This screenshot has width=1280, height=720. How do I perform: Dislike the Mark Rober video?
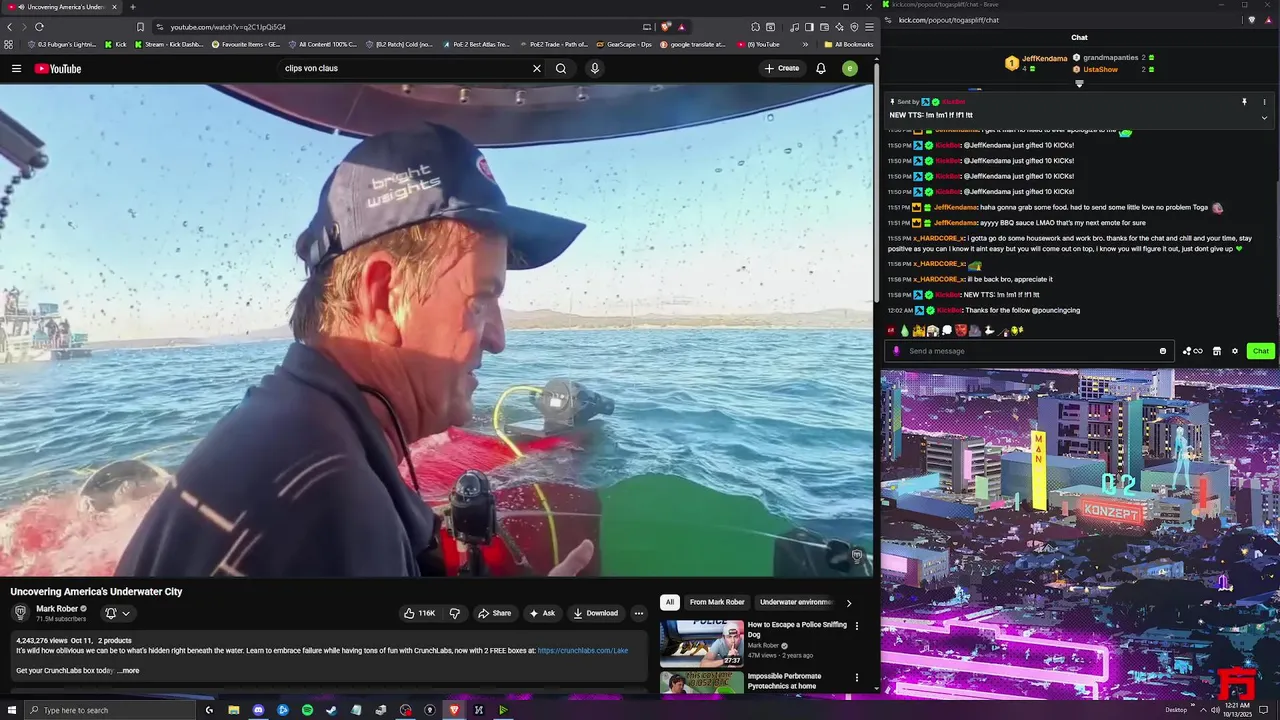(454, 613)
